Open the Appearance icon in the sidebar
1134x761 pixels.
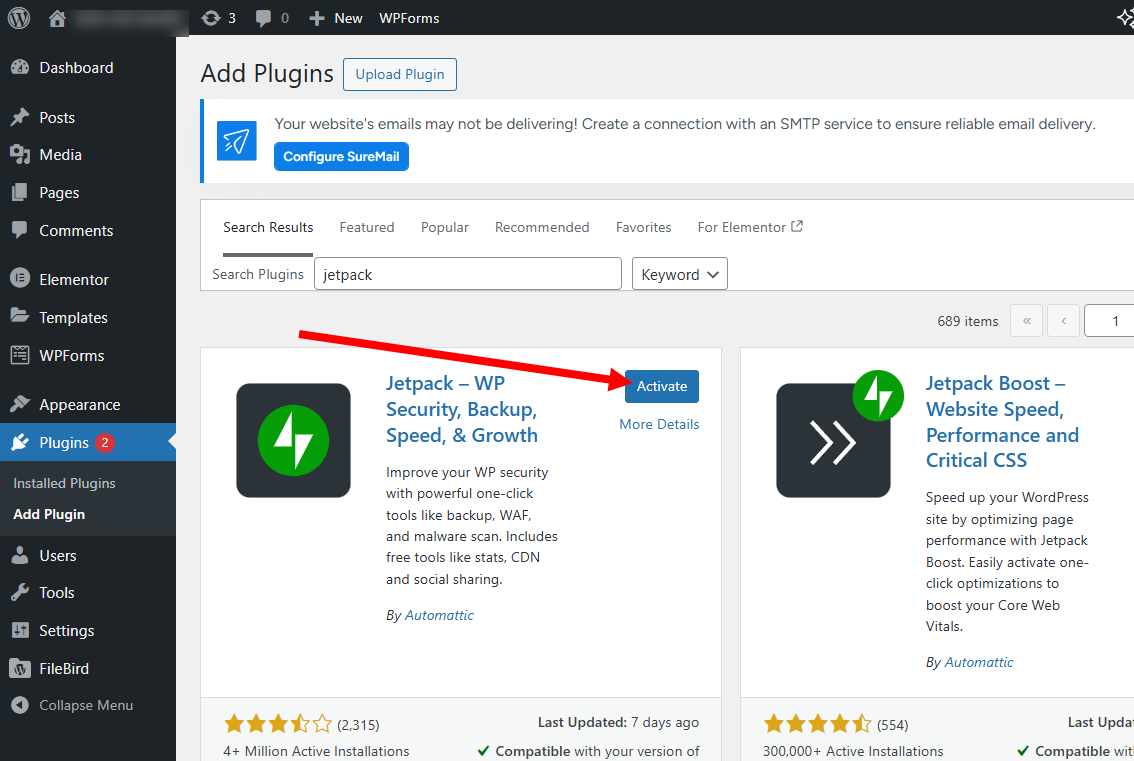[x=22, y=404]
